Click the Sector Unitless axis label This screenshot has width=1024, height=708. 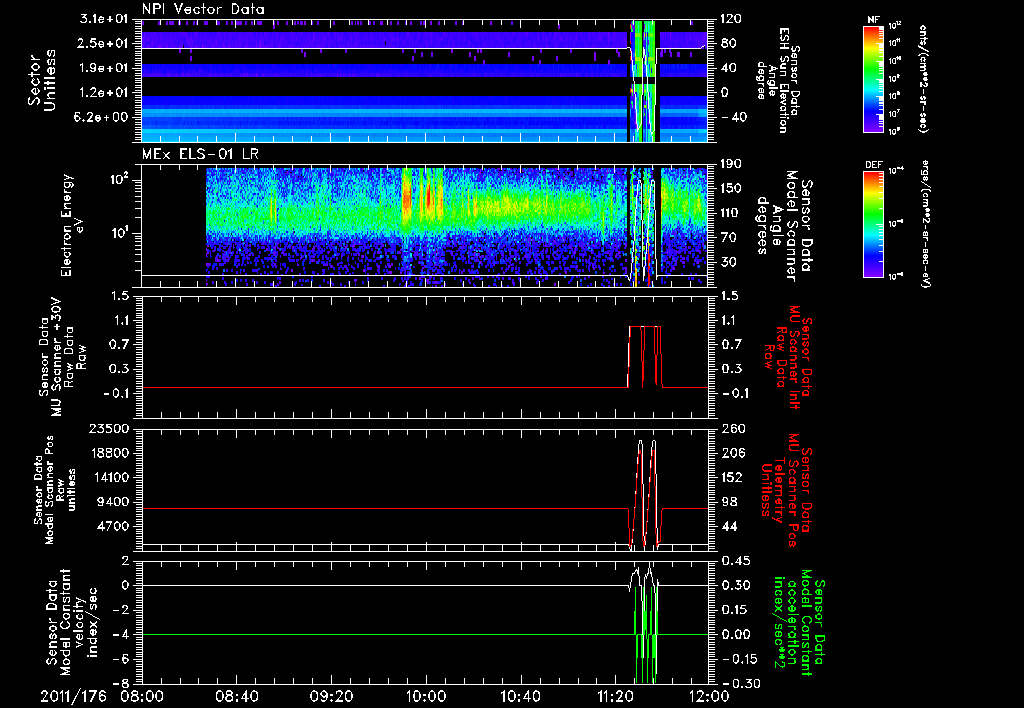tap(40, 80)
